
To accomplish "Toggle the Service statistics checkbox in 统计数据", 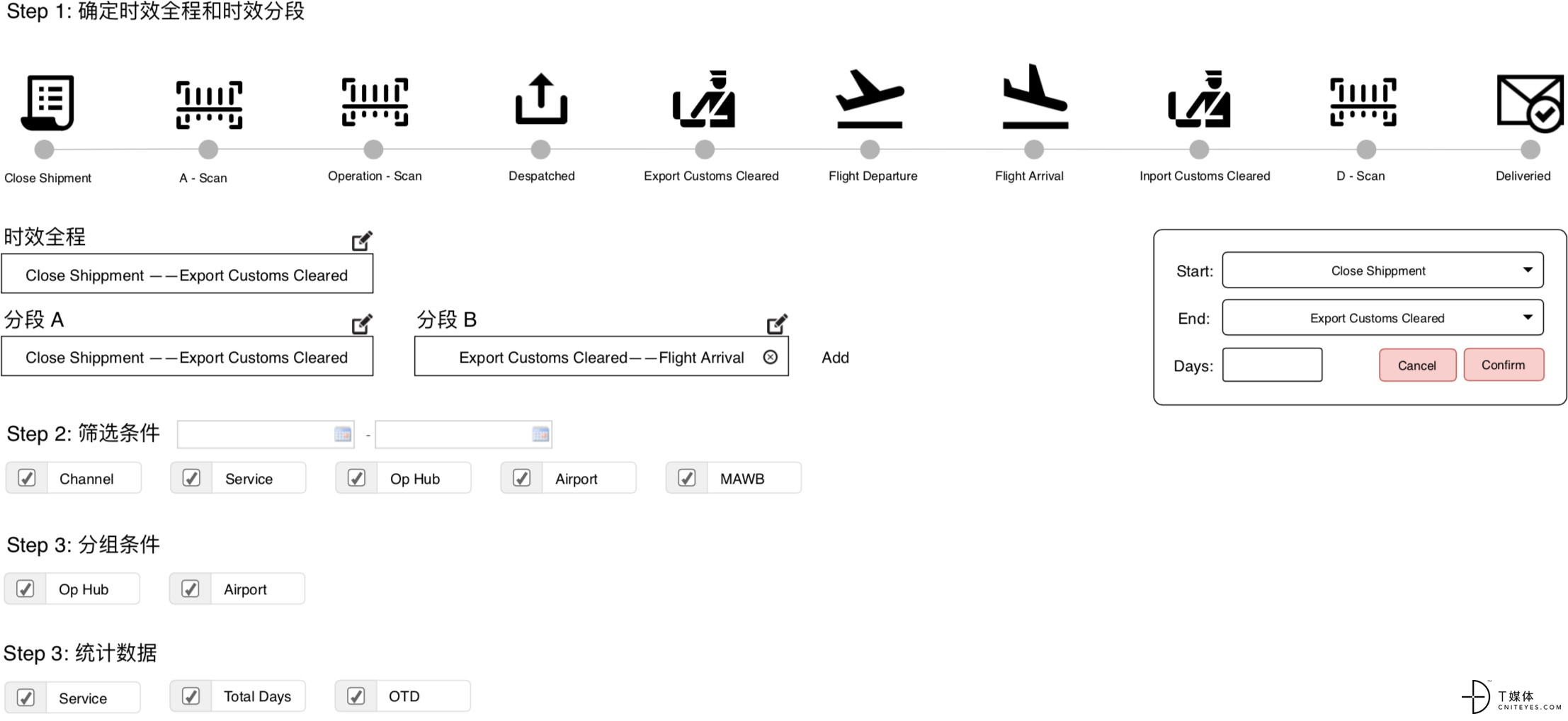I will [25, 698].
